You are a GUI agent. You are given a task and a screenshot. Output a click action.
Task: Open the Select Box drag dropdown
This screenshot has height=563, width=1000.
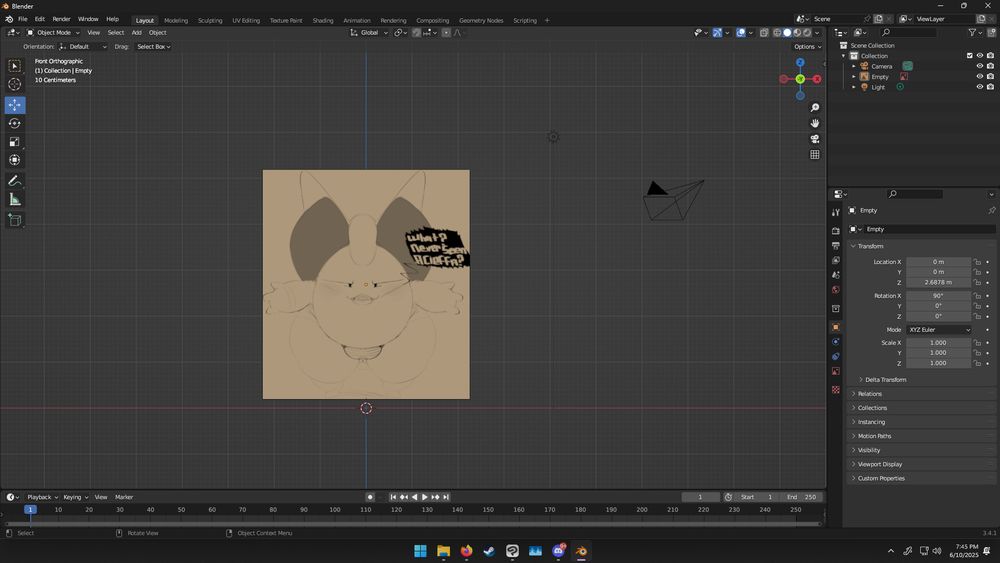153,47
